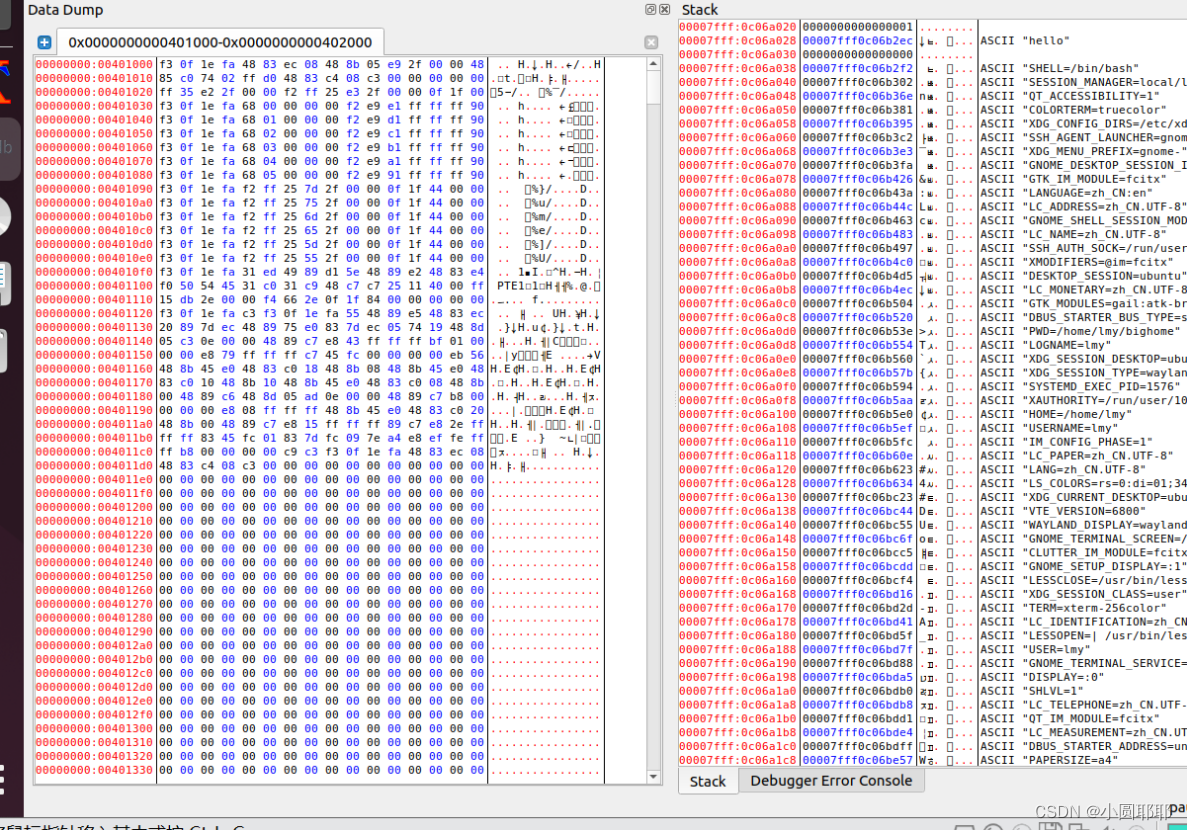Select dump address 00000000:00401090
The width and height of the screenshot is (1187, 830).
coord(94,189)
